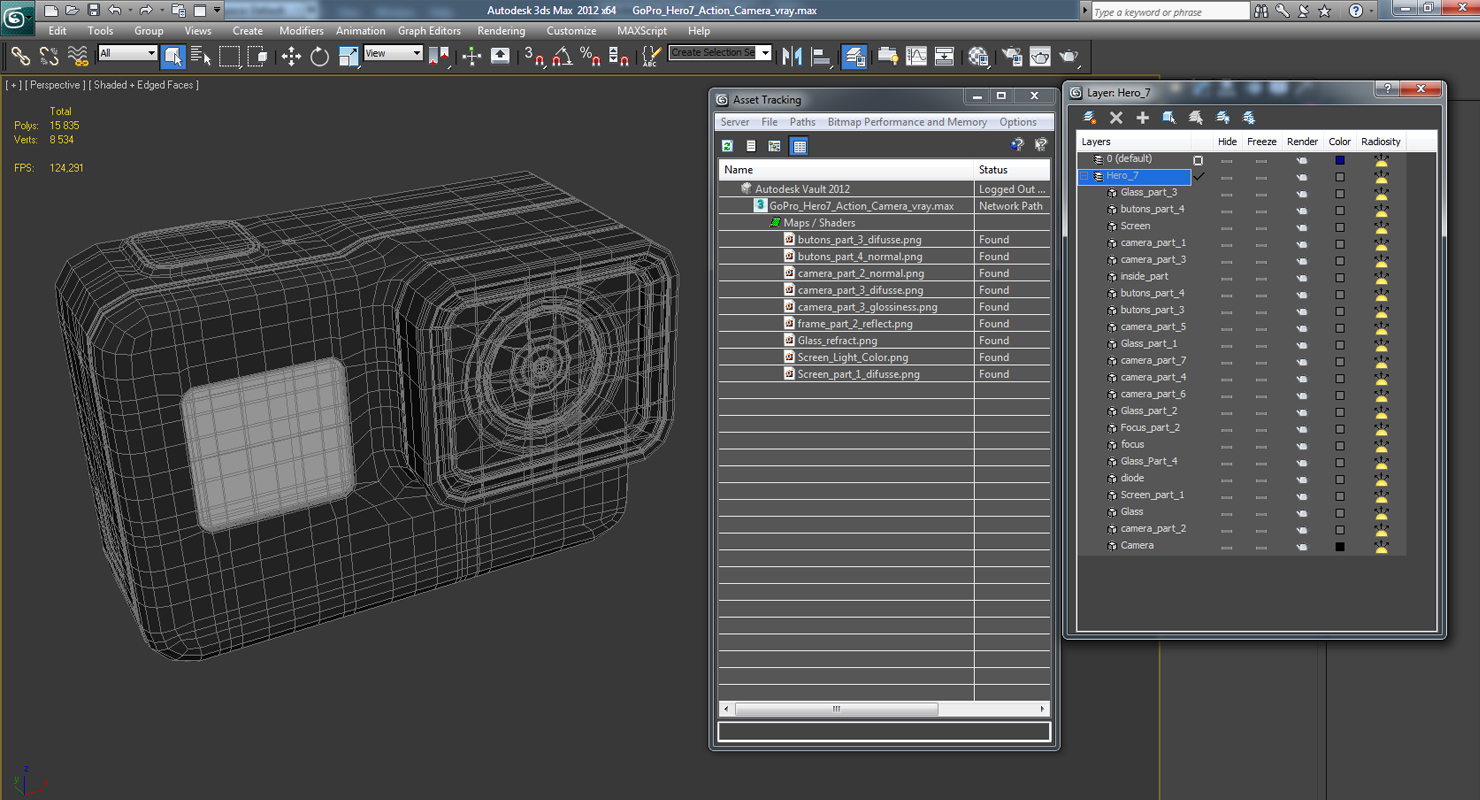Image resolution: width=1480 pixels, height=800 pixels.
Task: Open the Curve Editor icon
Action: (916, 56)
